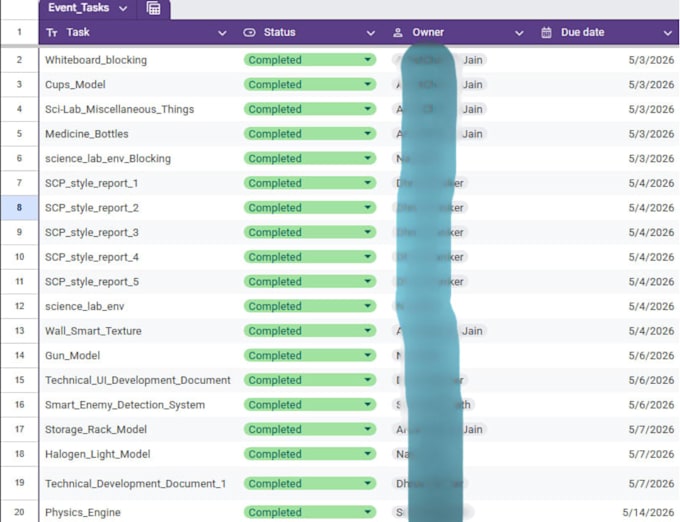The image size is (680, 522).
Task: Select the SCP_style_report_5 task cell
Action: coord(138,282)
